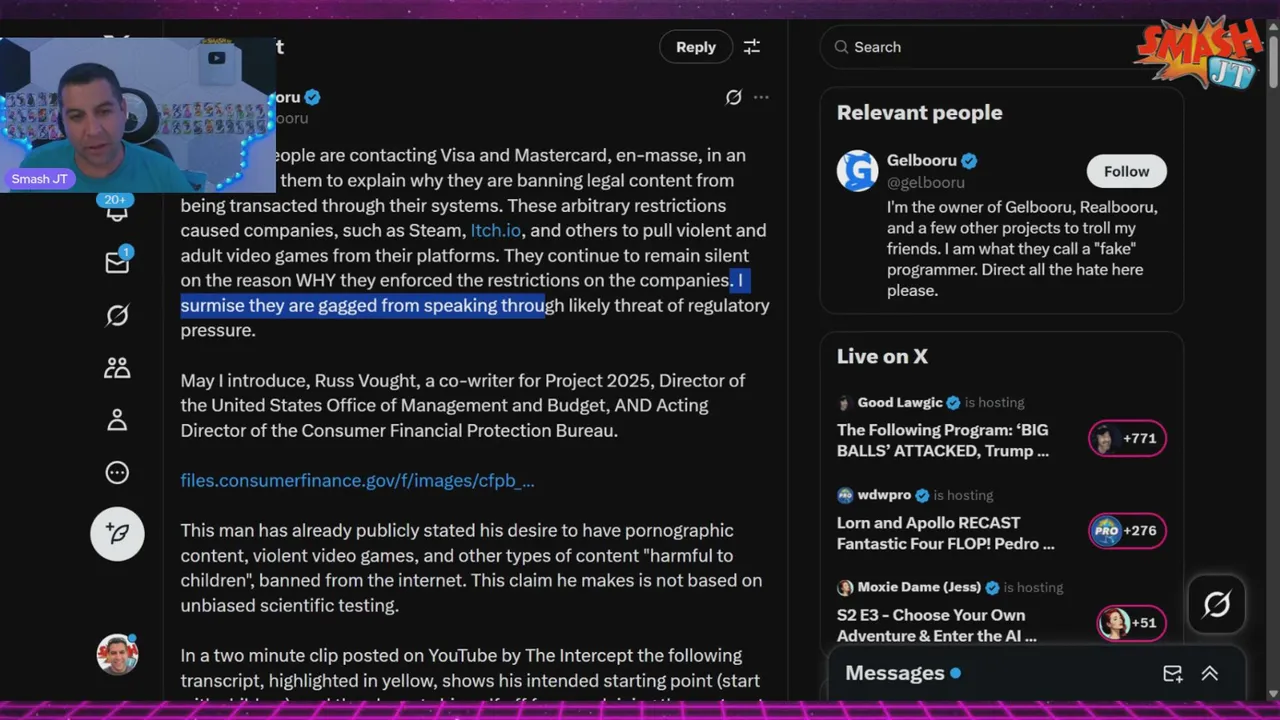
Task: Open account avatar at sidebar bottom
Action: (117, 654)
